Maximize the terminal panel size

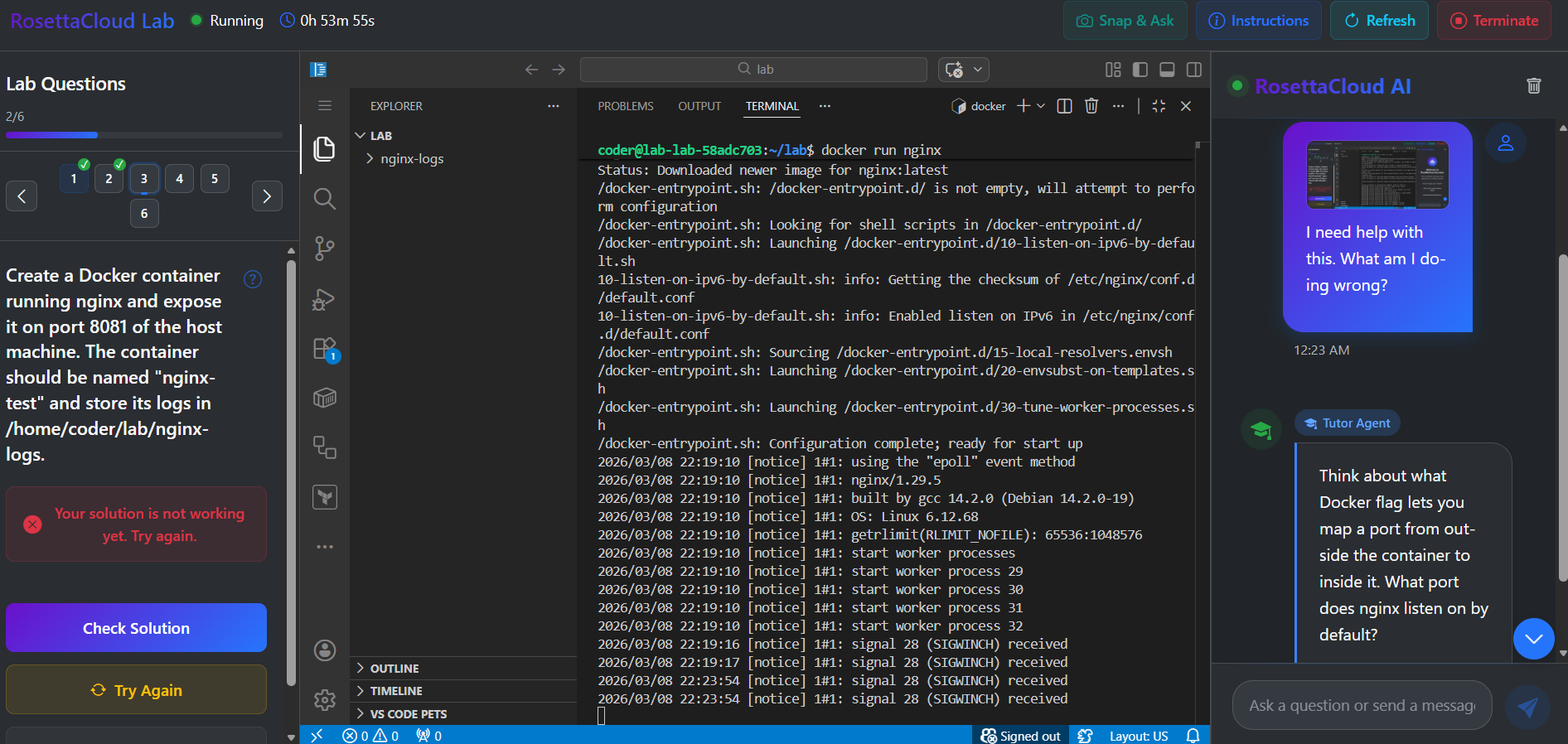point(1159,106)
